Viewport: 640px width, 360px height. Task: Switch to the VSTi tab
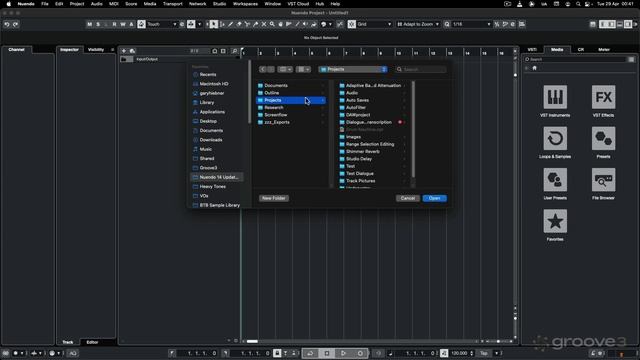pos(532,50)
